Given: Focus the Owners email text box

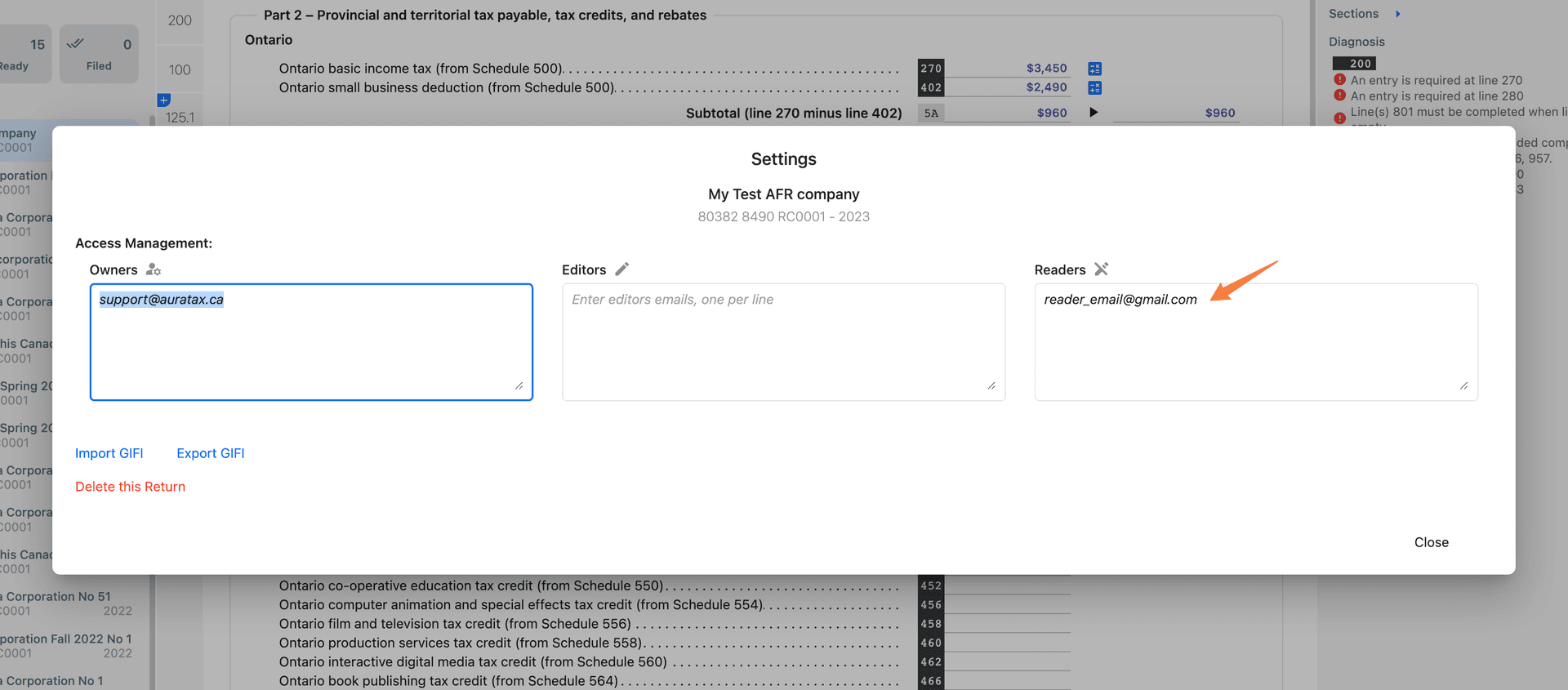Looking at the screenshot, I should point(311,342).
